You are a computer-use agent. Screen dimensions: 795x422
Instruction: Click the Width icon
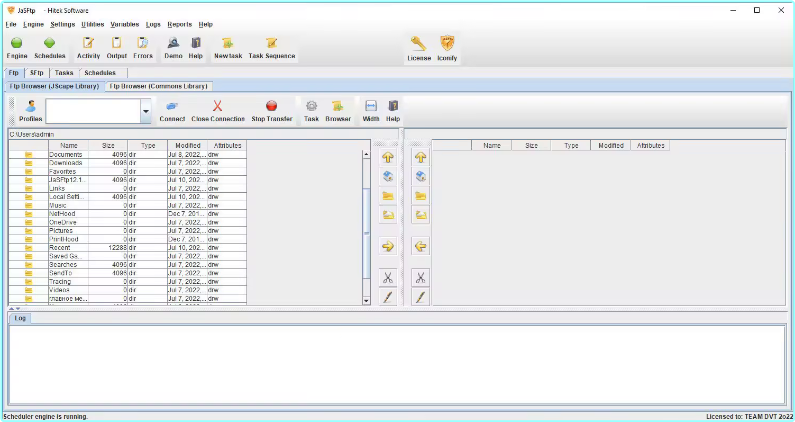(x=371, y=111)
